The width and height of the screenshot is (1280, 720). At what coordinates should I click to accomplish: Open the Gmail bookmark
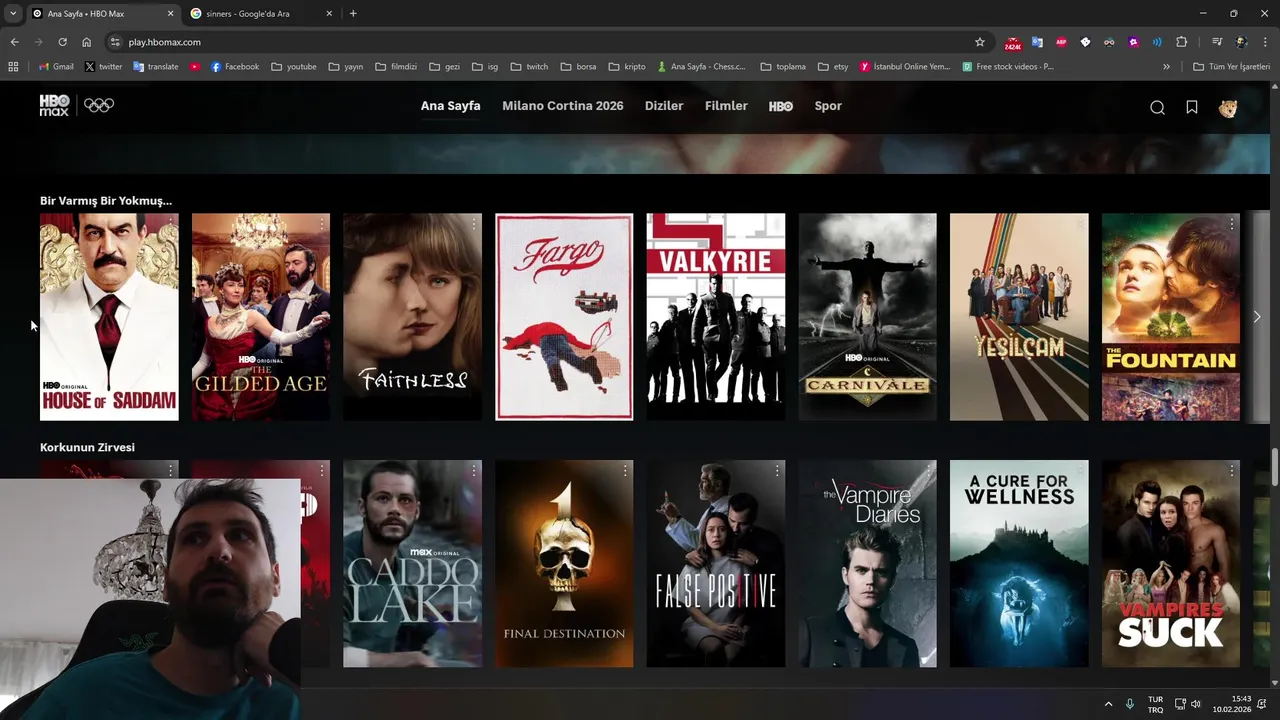click(56, 67)
